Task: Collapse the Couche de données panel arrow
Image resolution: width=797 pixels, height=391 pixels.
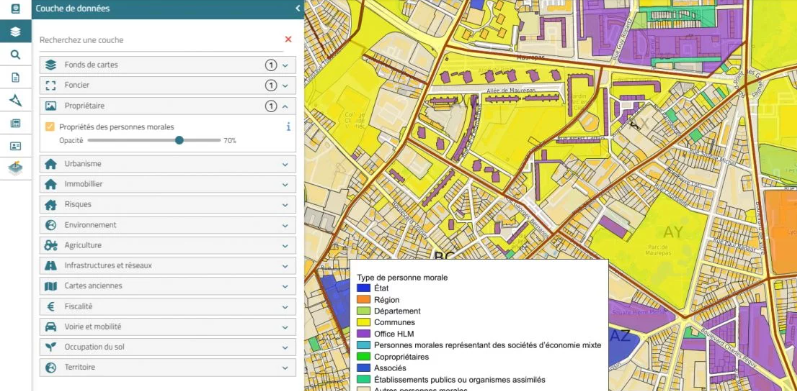Action: 298,8
